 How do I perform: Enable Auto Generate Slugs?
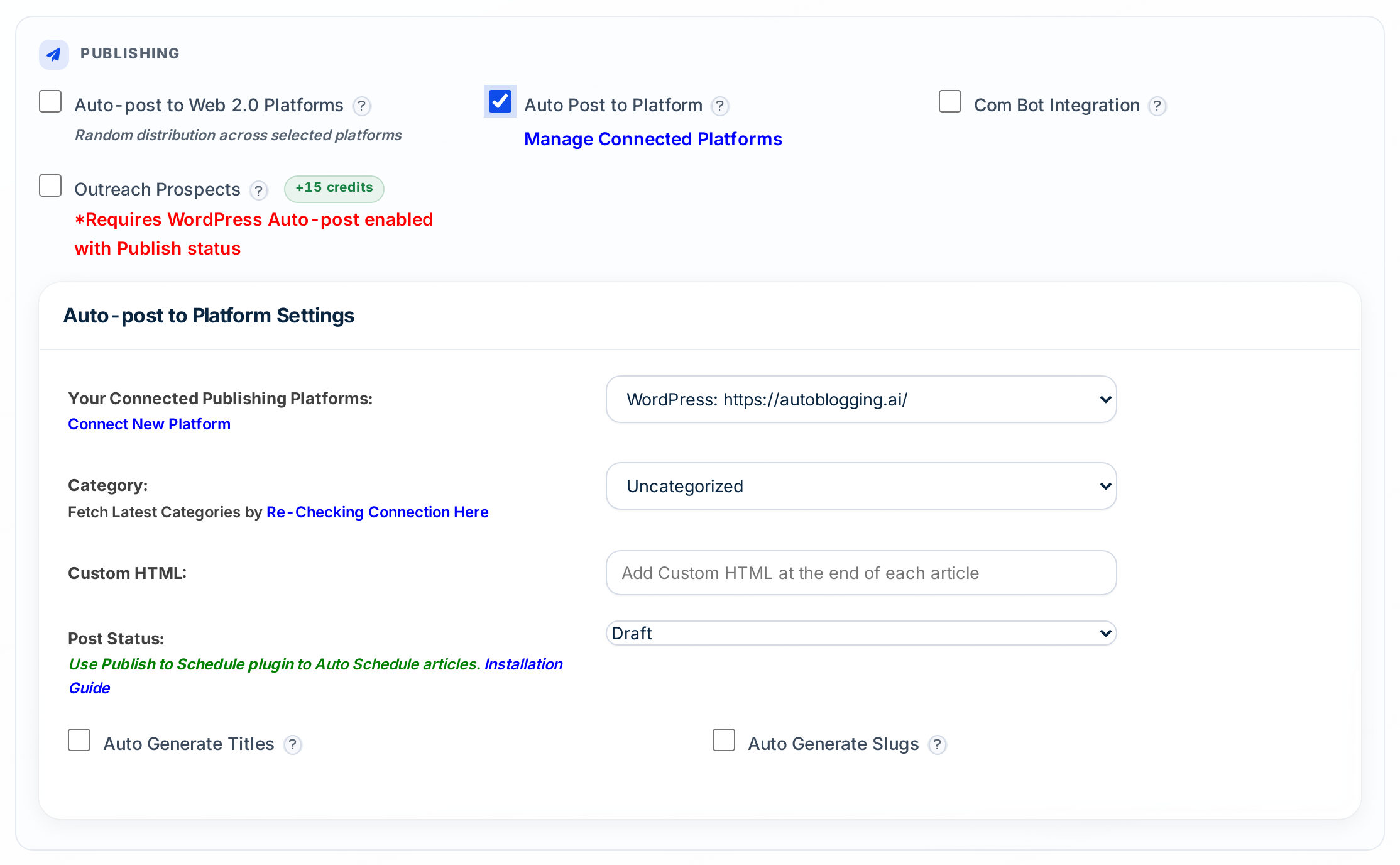pyautogui.click(x=724, y=740)
